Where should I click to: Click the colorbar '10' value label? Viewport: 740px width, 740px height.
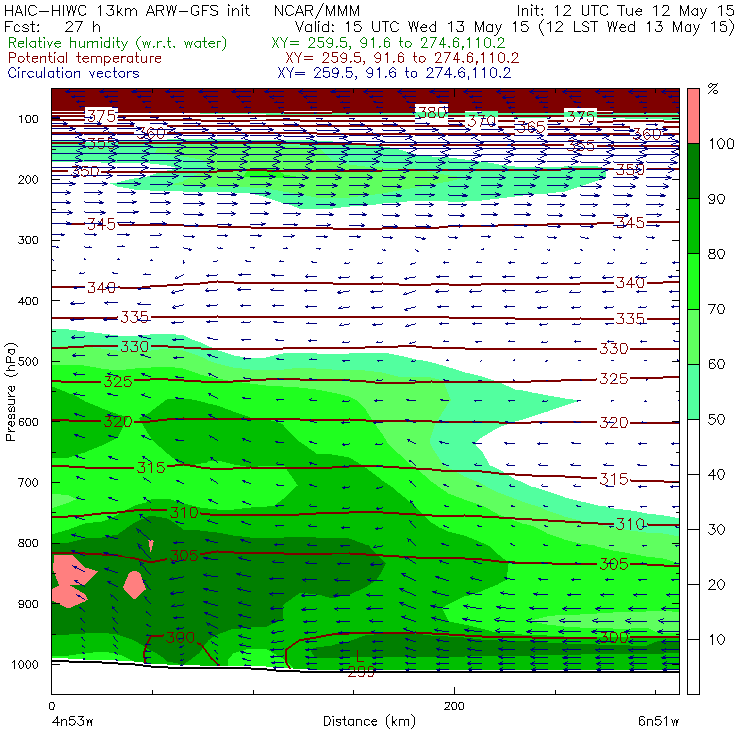coord(716,639)
